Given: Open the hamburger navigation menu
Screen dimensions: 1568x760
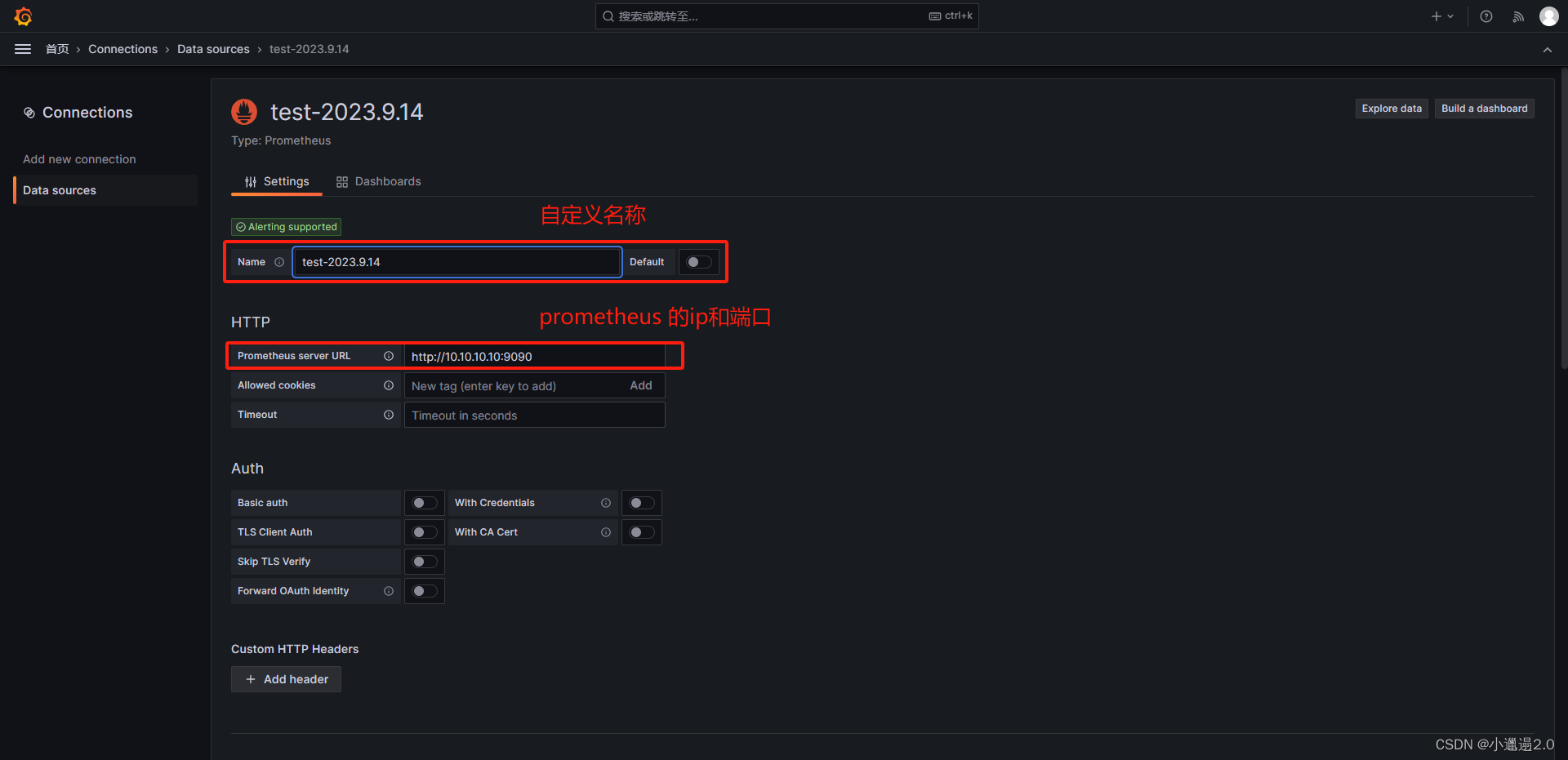Looking at the screenshot, I should point(23,49).
